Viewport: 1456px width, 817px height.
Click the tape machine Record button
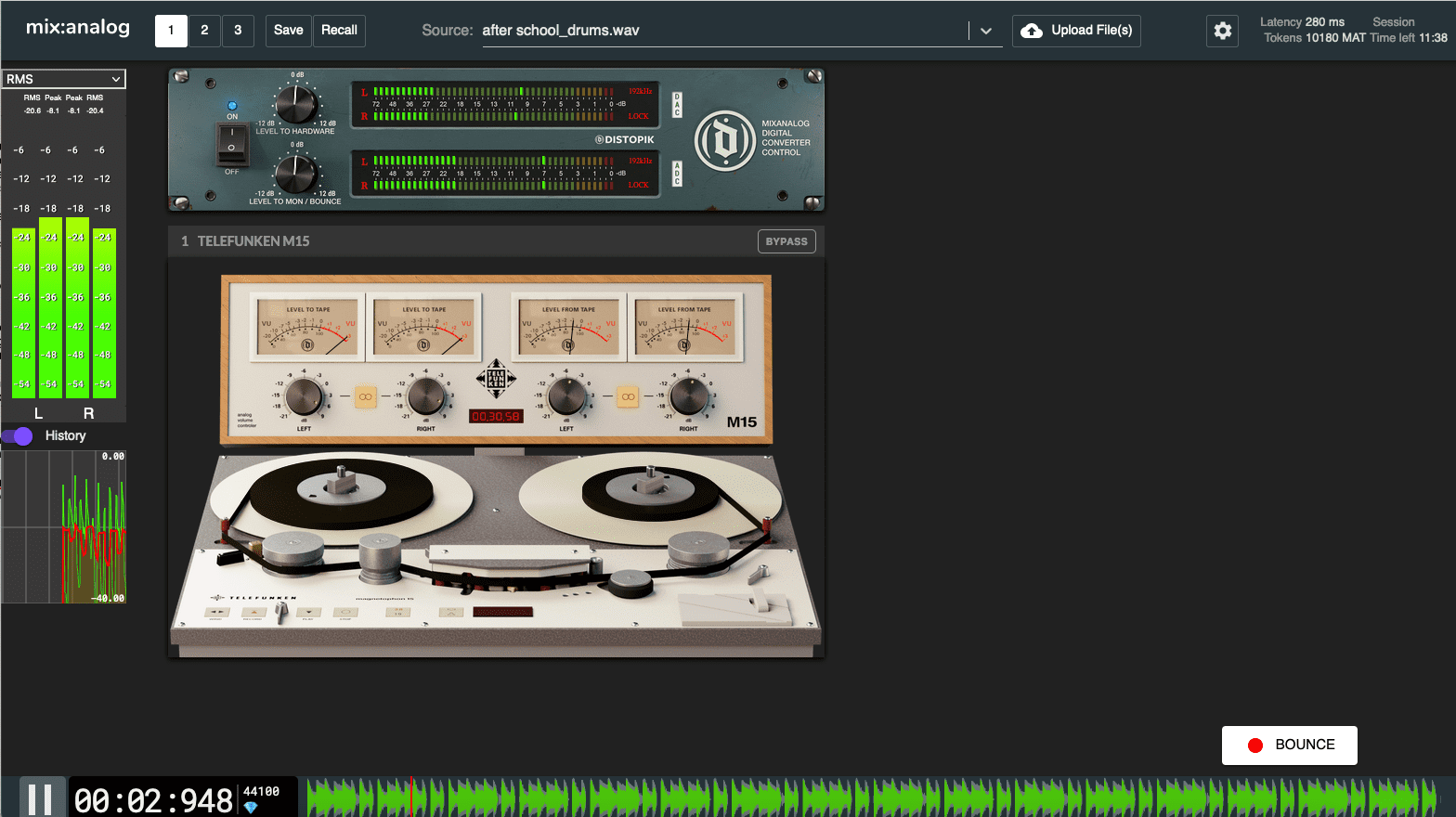coord(253,612)
